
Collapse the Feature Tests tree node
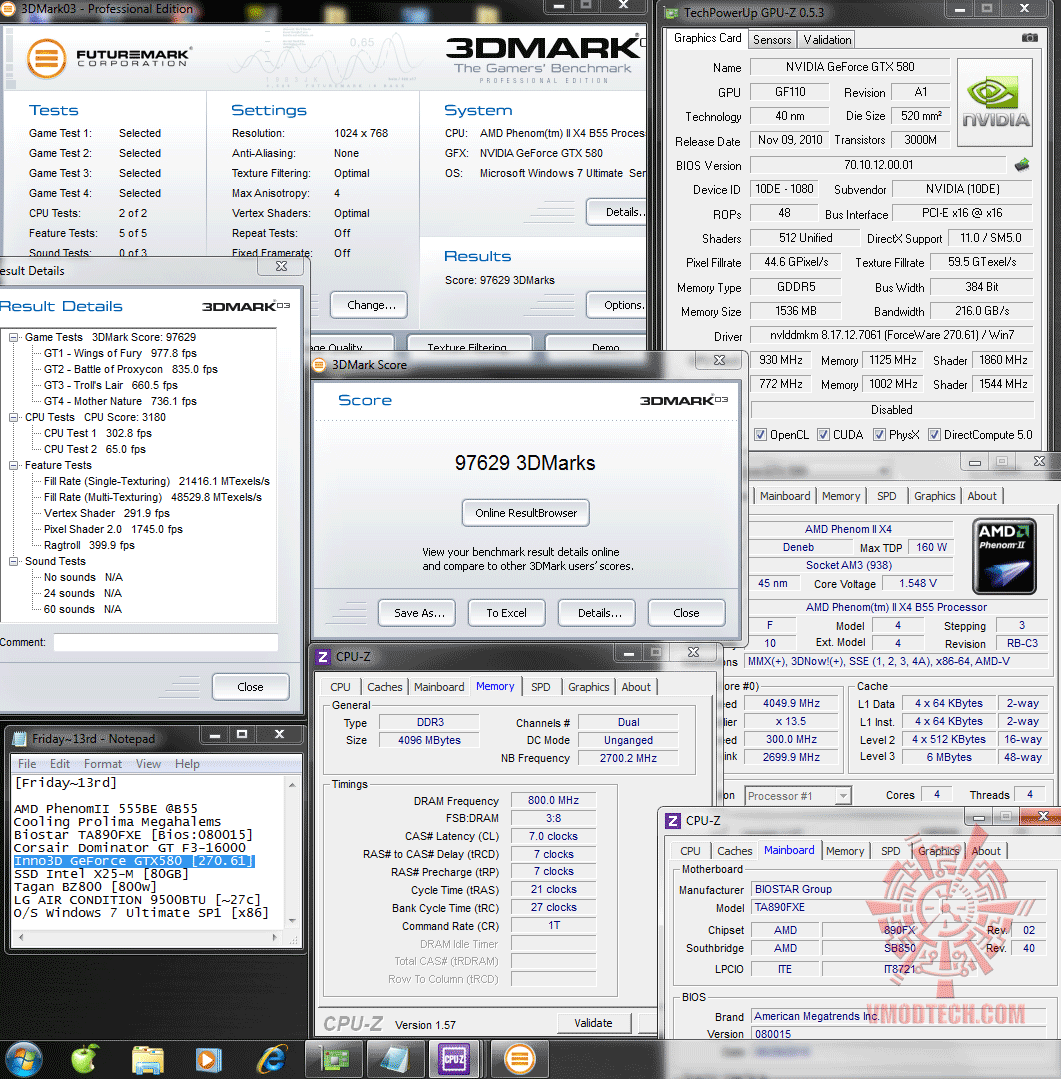click(13, 465)
